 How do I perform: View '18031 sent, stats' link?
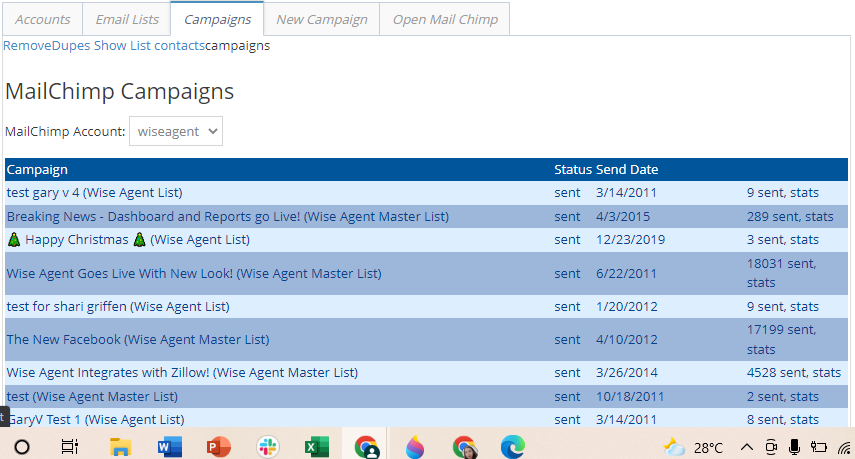coord(781,273)
